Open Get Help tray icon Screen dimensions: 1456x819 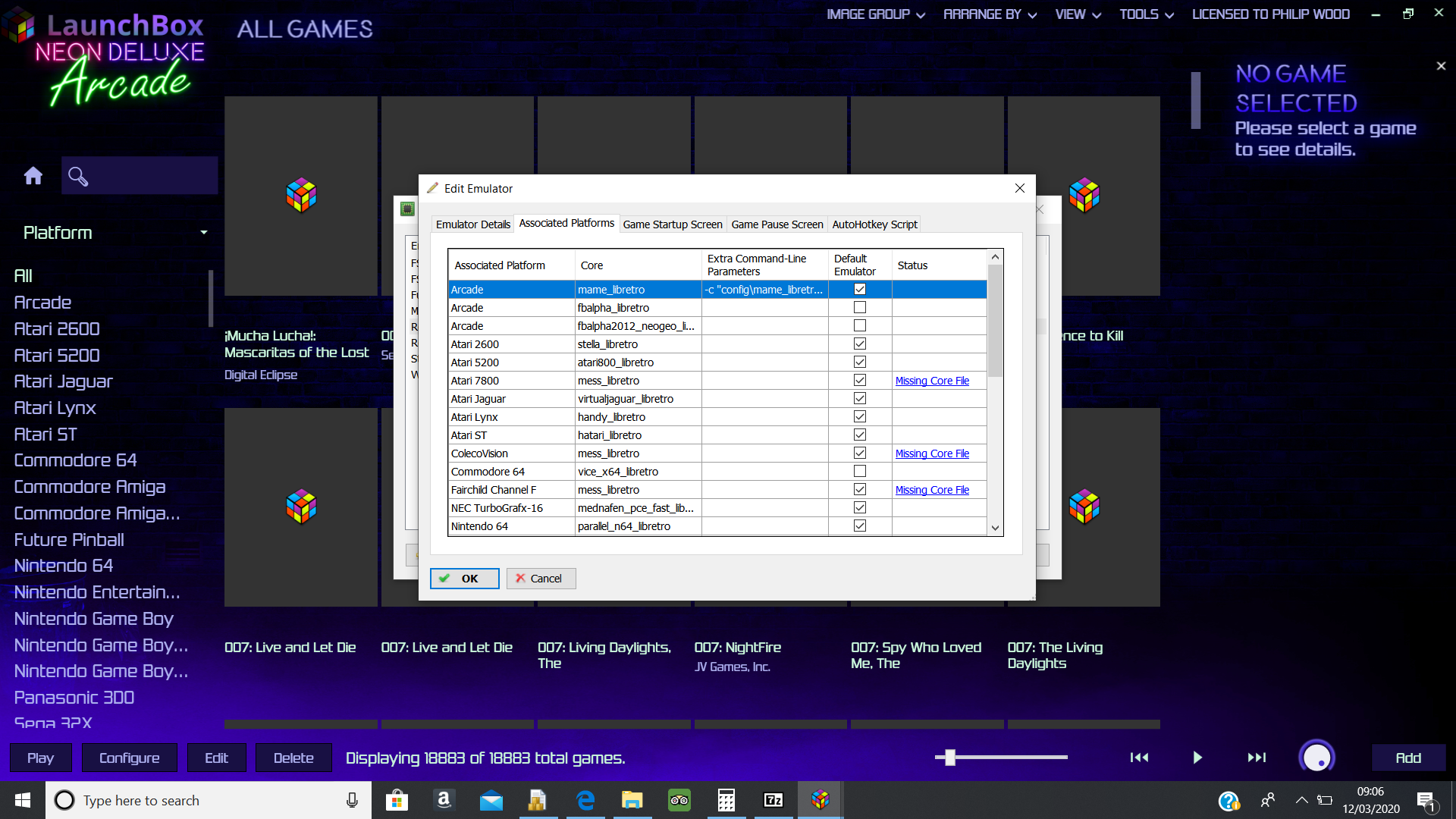pyautogui.click(x=1228, y=801)
